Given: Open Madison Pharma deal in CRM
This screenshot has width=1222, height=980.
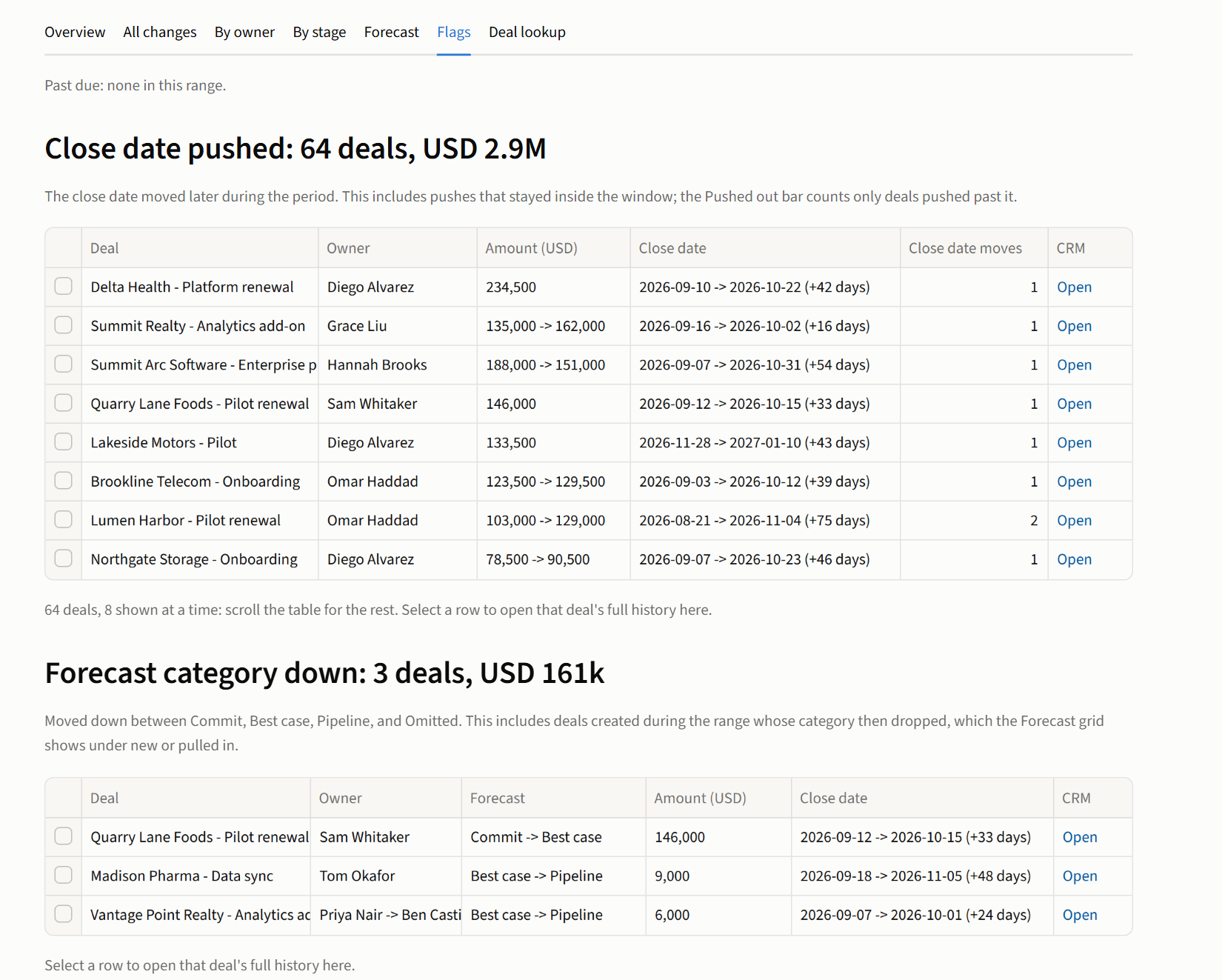Looking at the screenshot, I should pos(1080,876).
